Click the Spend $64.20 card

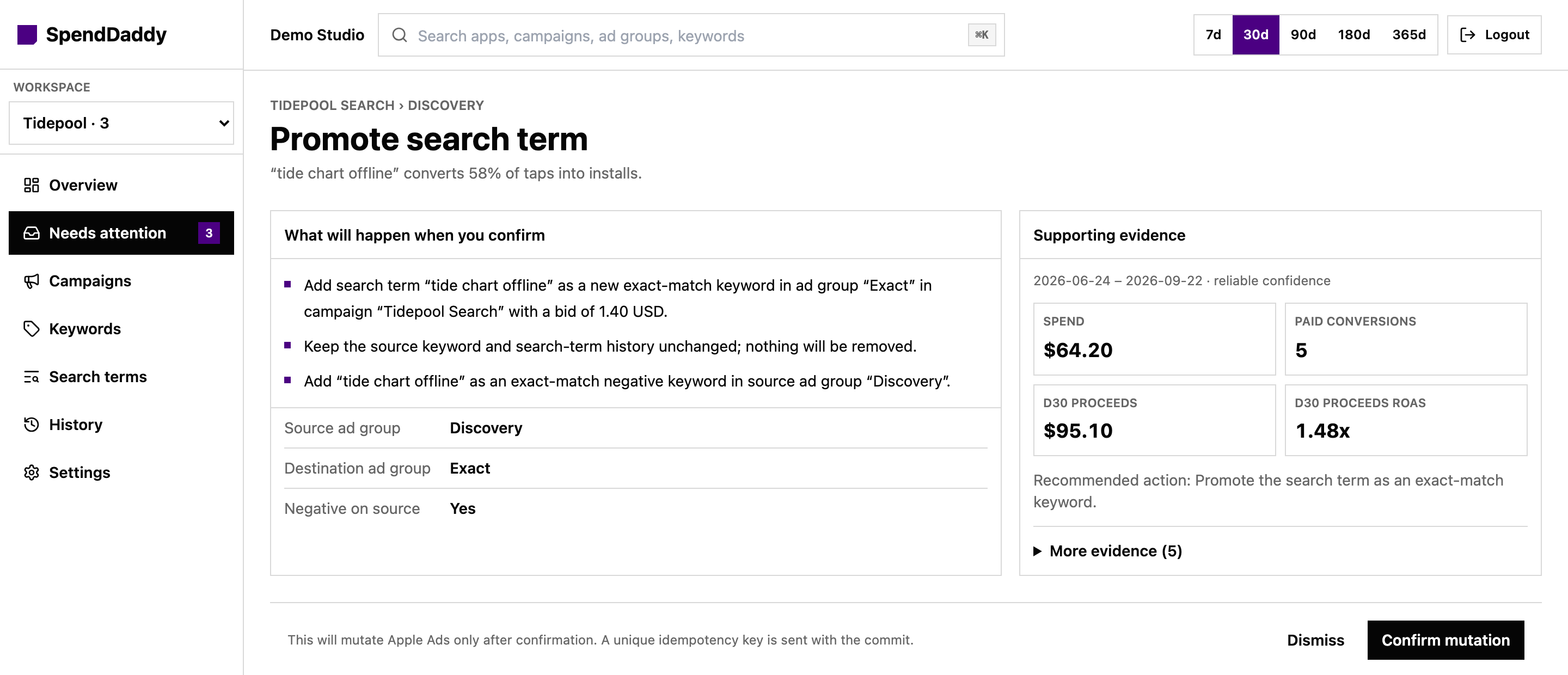[x=1154, y=339]
